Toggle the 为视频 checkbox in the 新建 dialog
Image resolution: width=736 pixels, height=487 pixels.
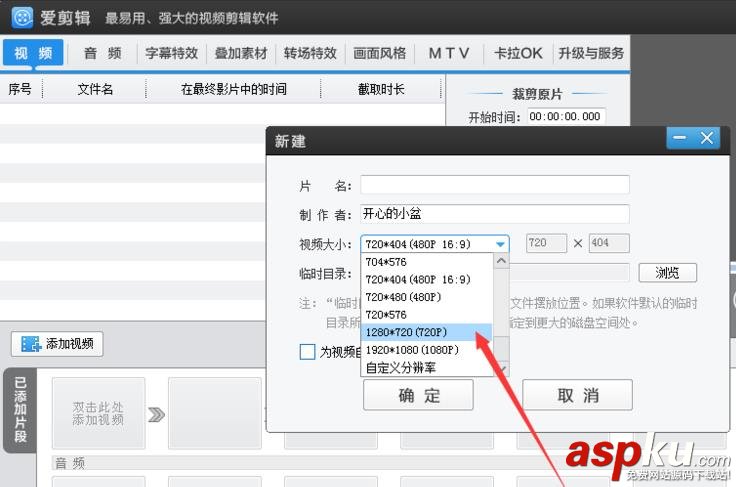[307, 351]
